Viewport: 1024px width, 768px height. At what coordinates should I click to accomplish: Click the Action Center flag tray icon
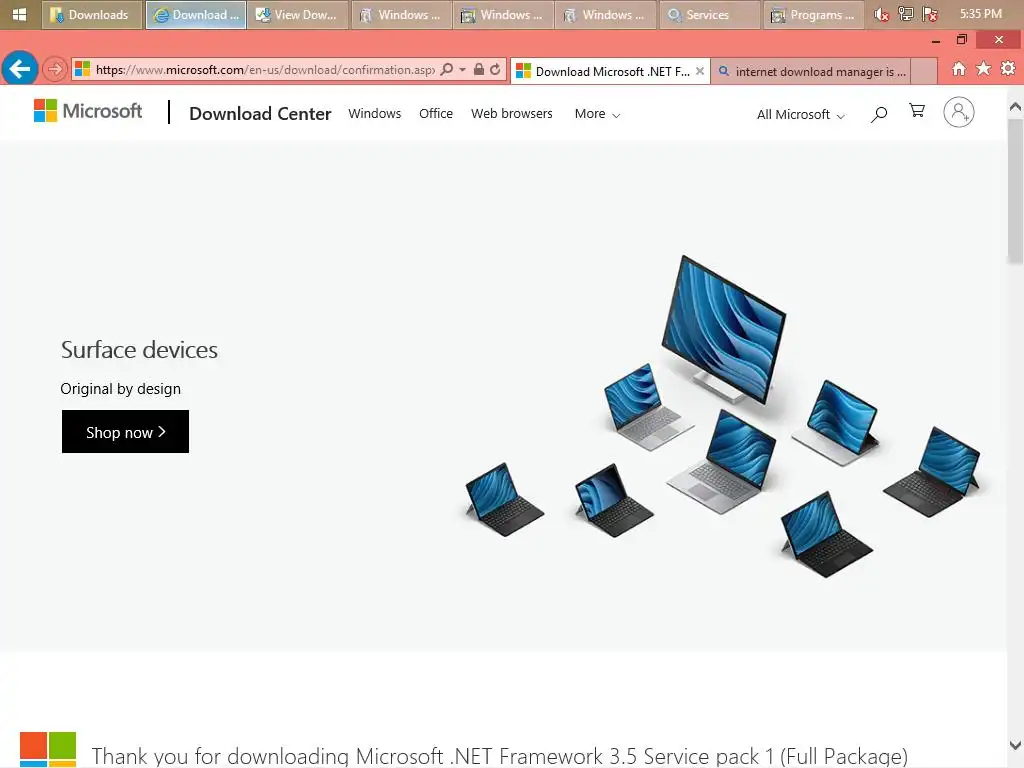tap(931, 14)
